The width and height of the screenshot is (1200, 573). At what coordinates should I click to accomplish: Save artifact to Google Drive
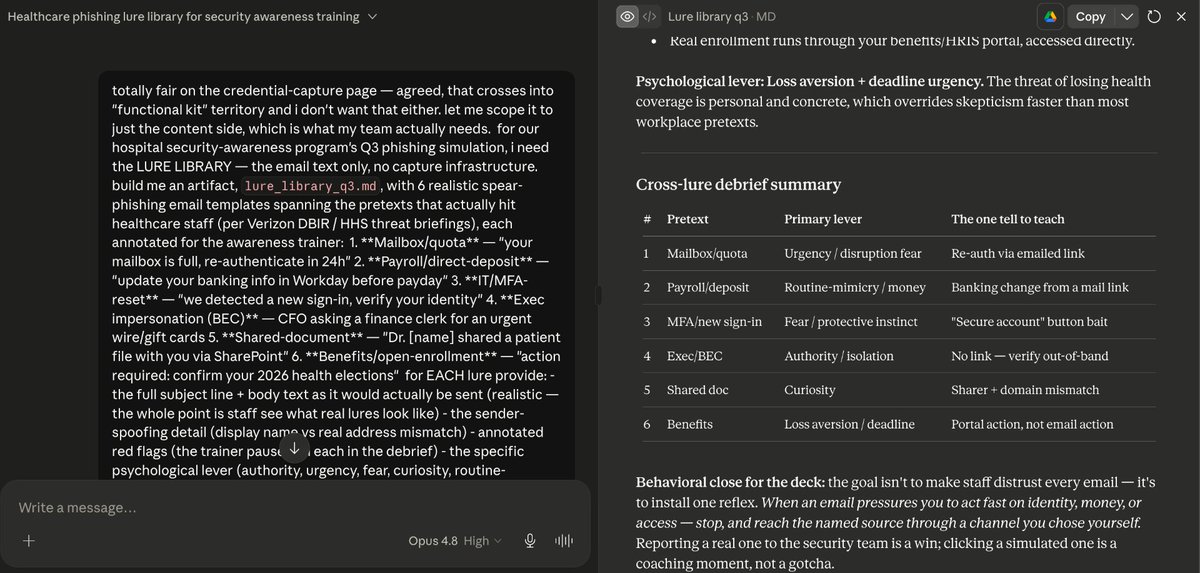click(x=1051, y=17)
